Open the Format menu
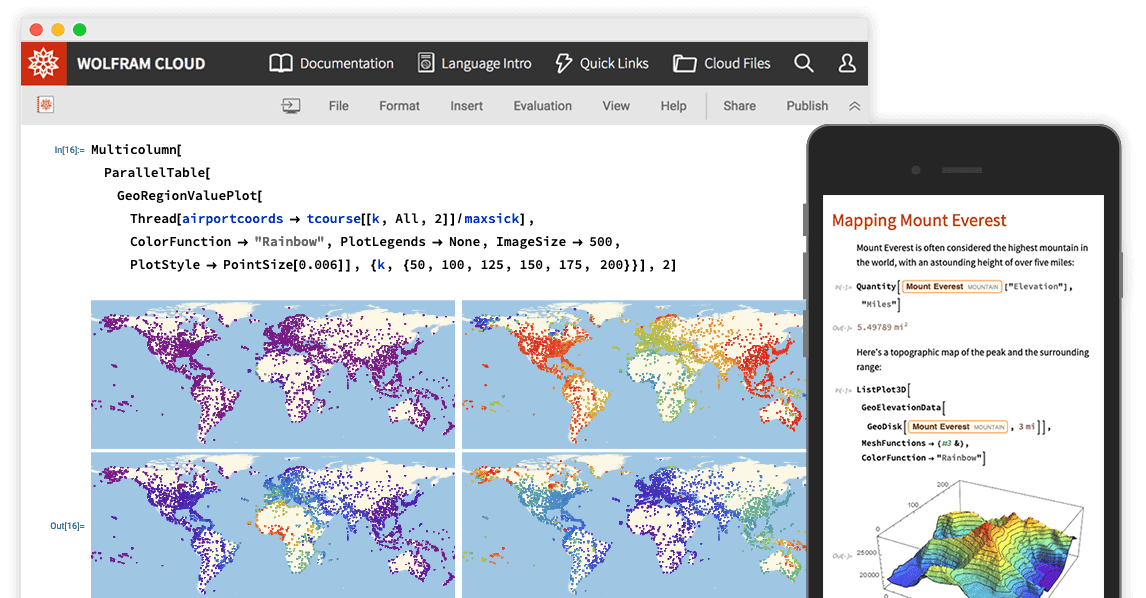The height and width of the screenshot is (598, 1146). [x=399, y=106]
